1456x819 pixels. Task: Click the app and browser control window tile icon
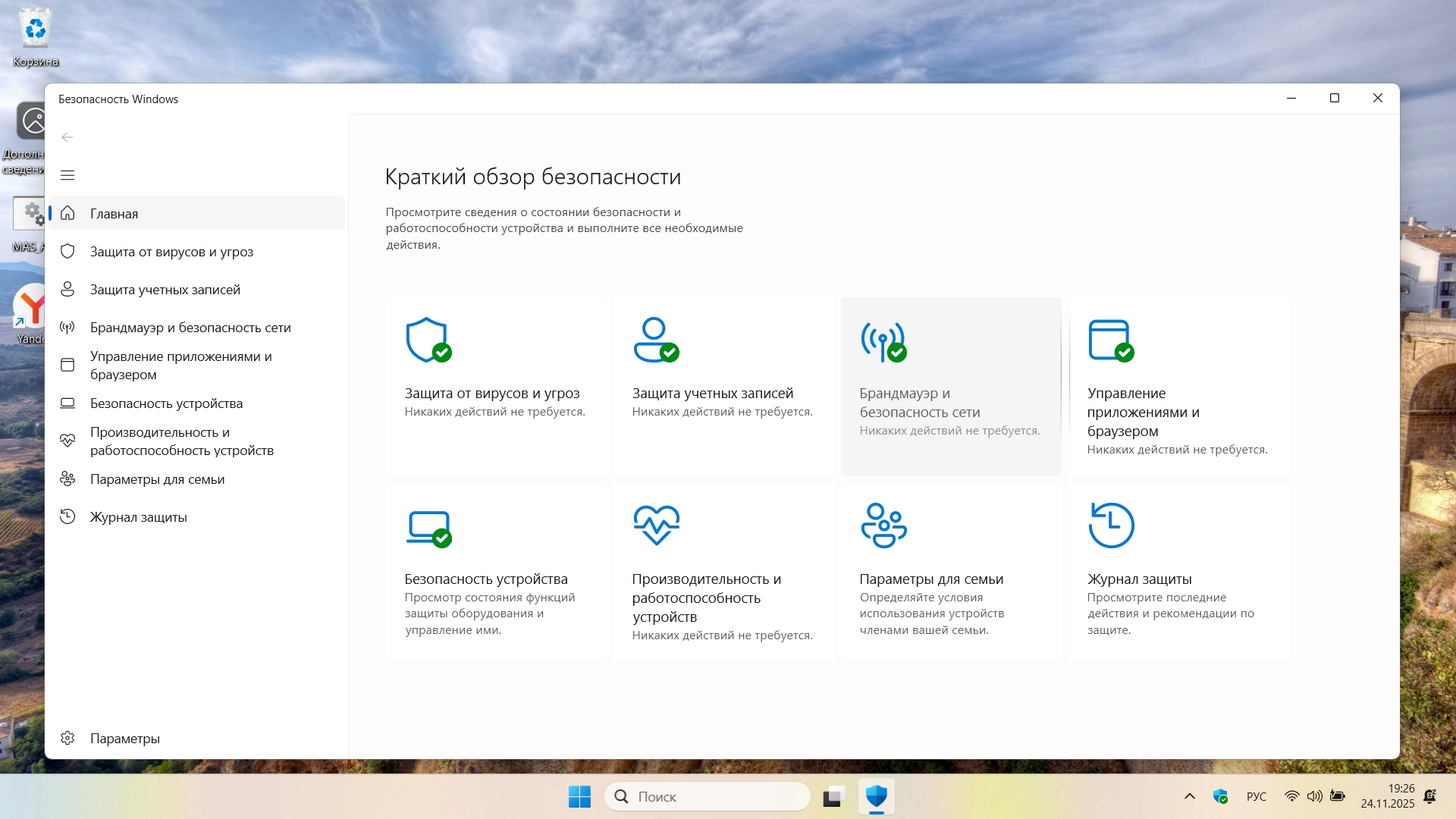(1110, 340)
